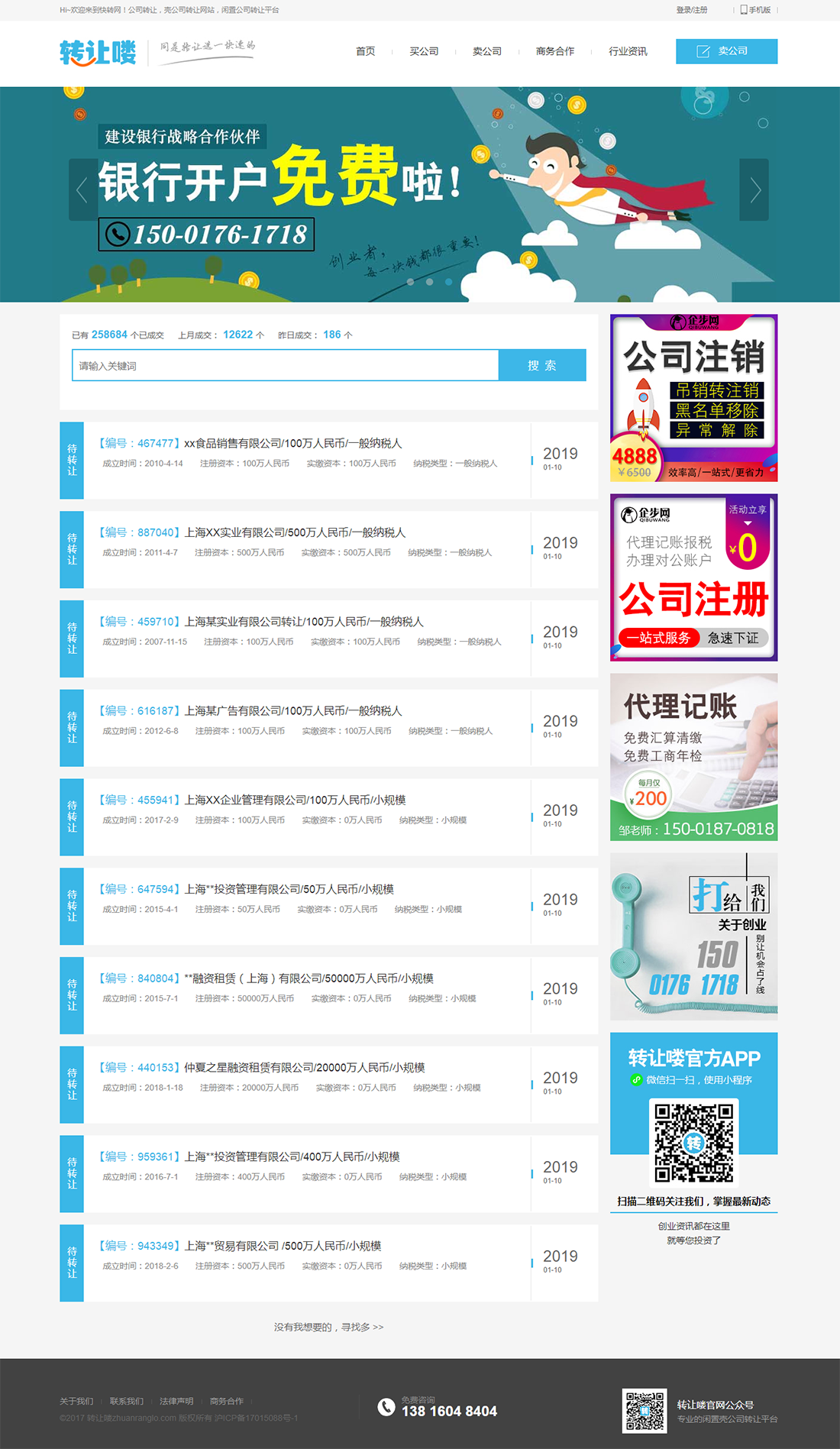Focus the keyword search input field

[x=285, y=366]
